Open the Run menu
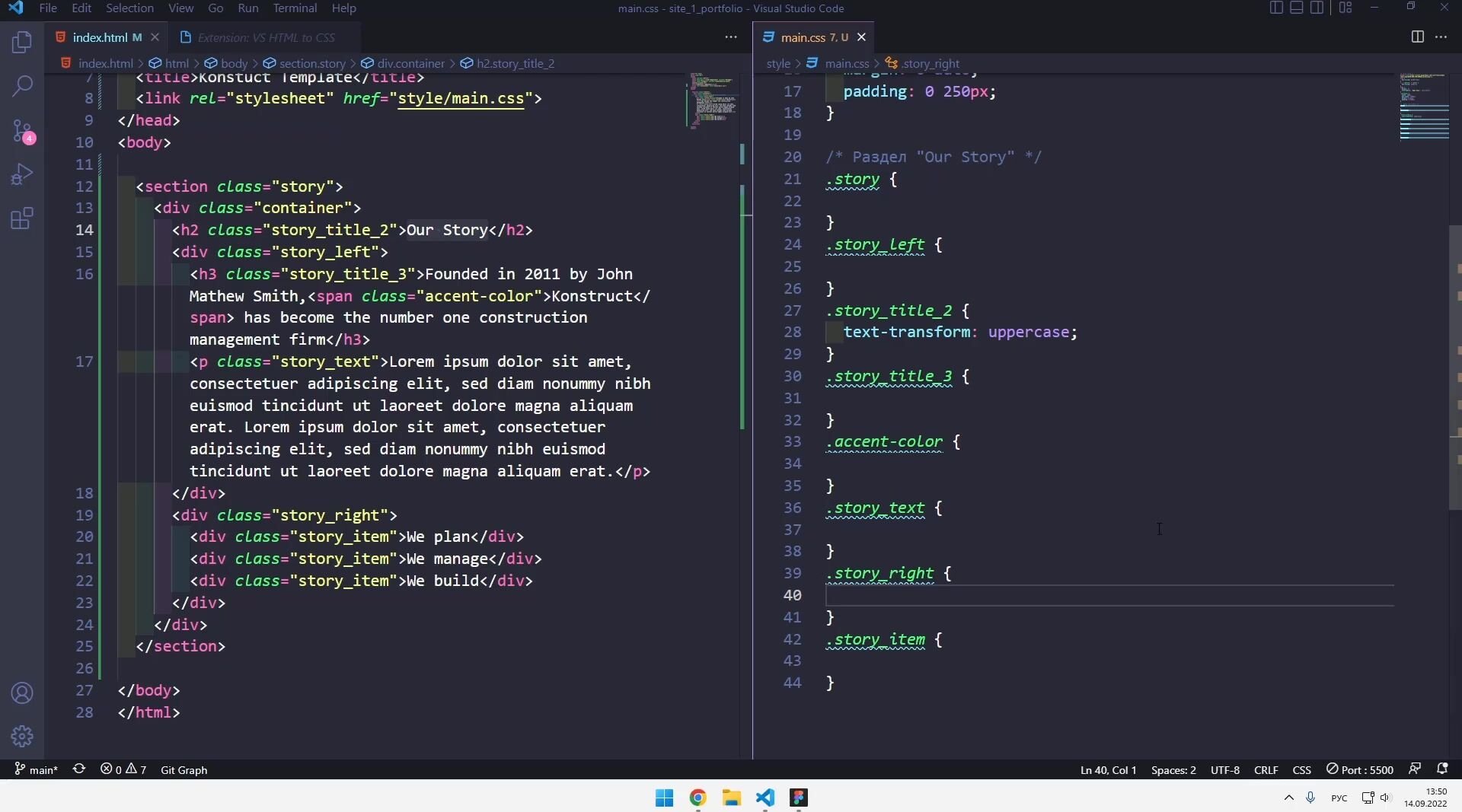The height and width of the screenshot is (812, 1462). [x=248, y=8]
